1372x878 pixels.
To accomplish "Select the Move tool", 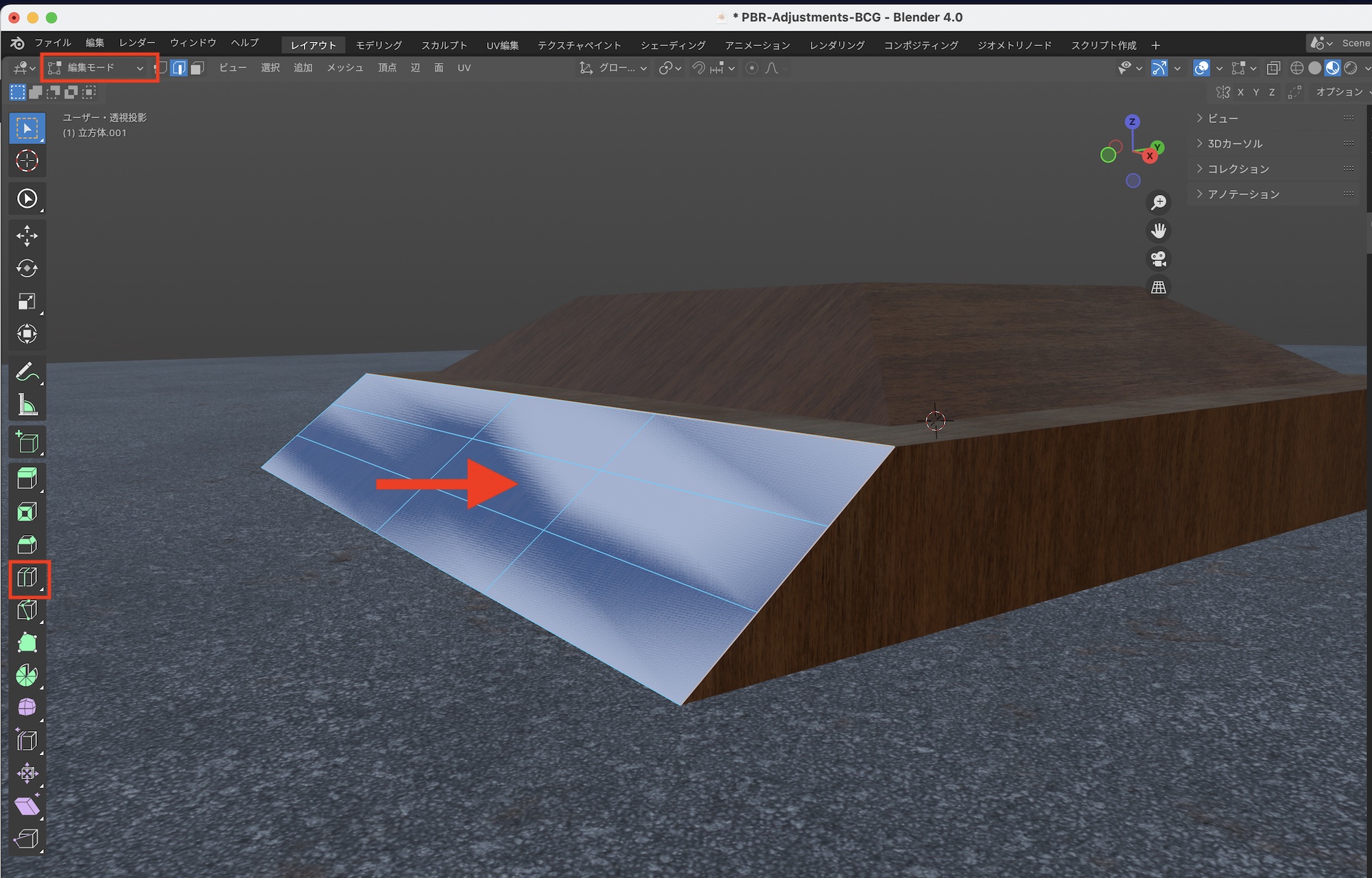I will click(x=27, y=235).
